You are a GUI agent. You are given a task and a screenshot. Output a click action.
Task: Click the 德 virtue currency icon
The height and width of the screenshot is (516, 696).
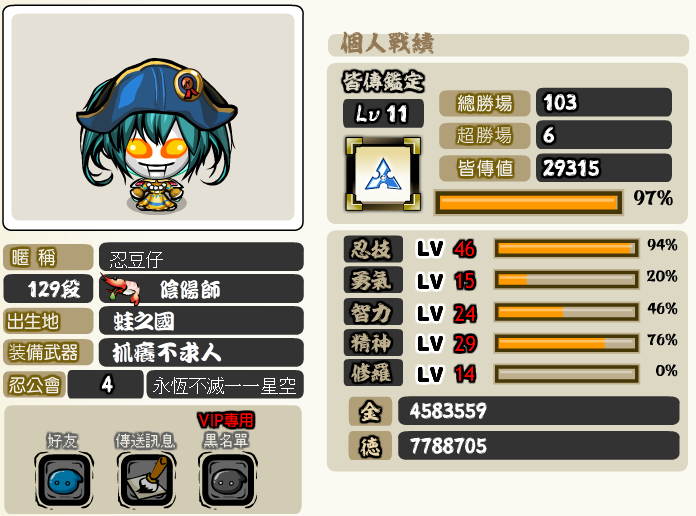[x=370, y=445]
